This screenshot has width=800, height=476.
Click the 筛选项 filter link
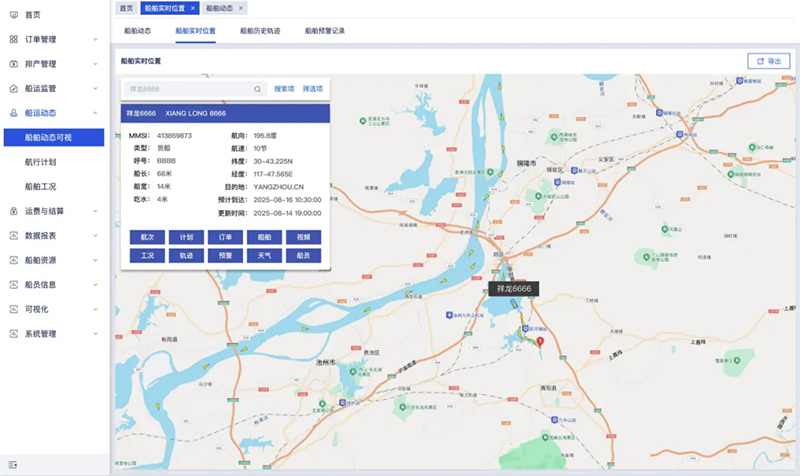point(313,89)
